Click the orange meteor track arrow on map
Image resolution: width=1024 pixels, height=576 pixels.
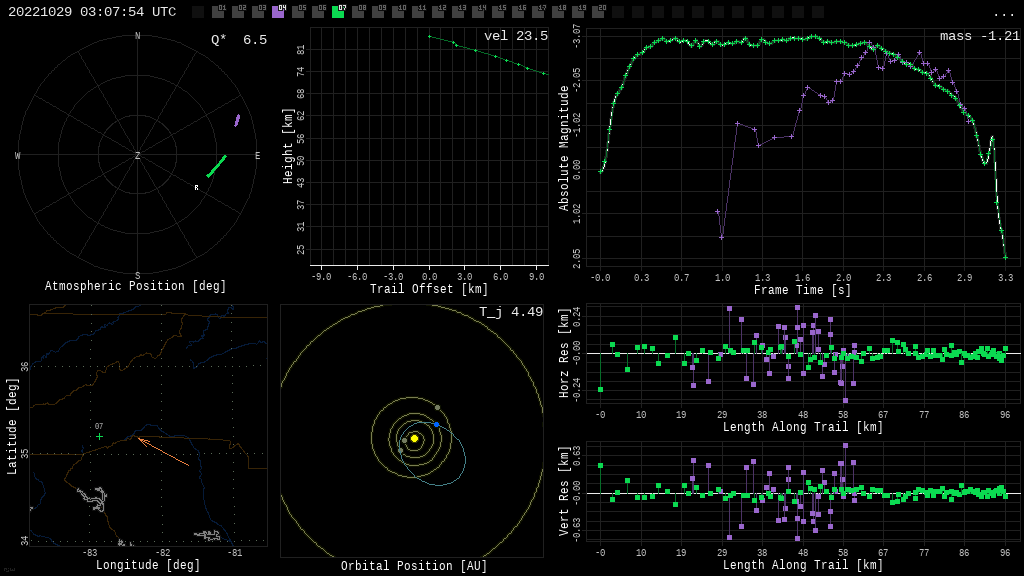(162, 451)
